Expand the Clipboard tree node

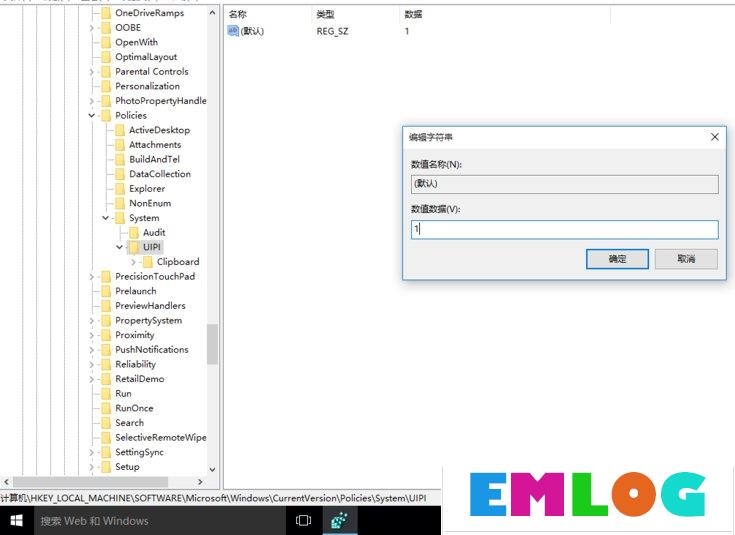[133, 262]
